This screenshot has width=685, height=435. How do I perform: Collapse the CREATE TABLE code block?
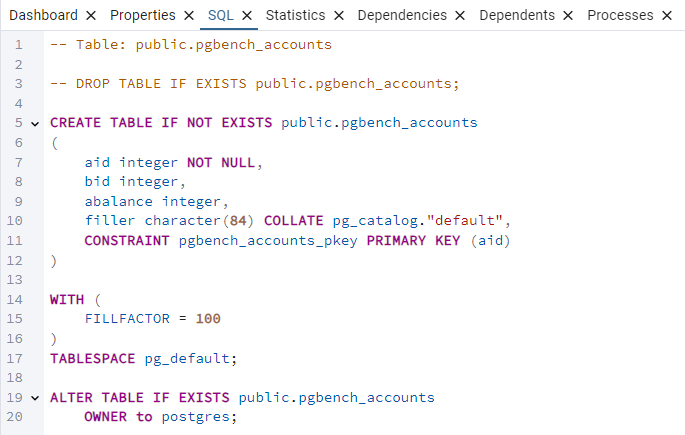[36, 124]
